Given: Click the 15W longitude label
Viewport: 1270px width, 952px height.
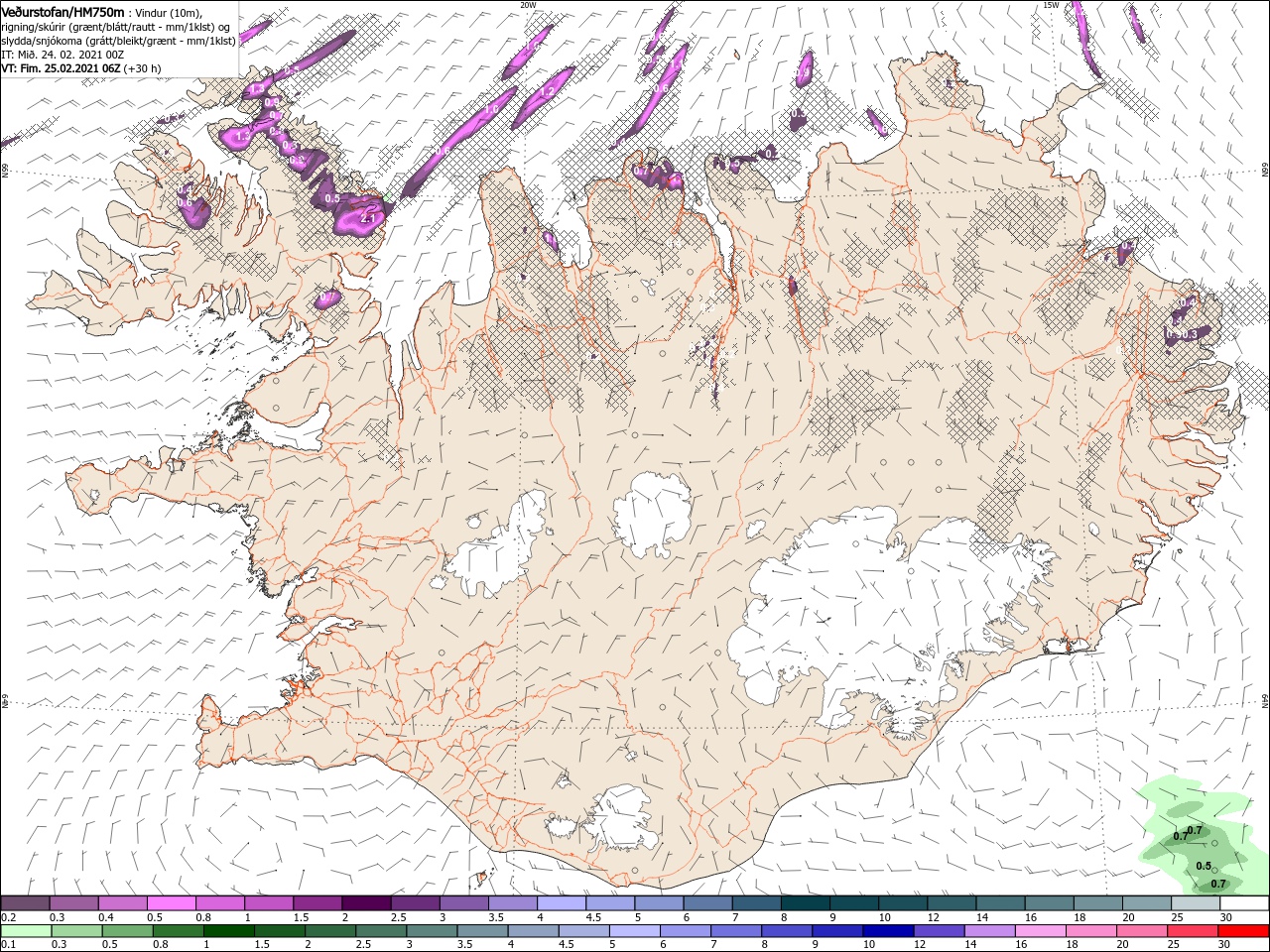Looking at the screenshot, I should pos(1052,5).
